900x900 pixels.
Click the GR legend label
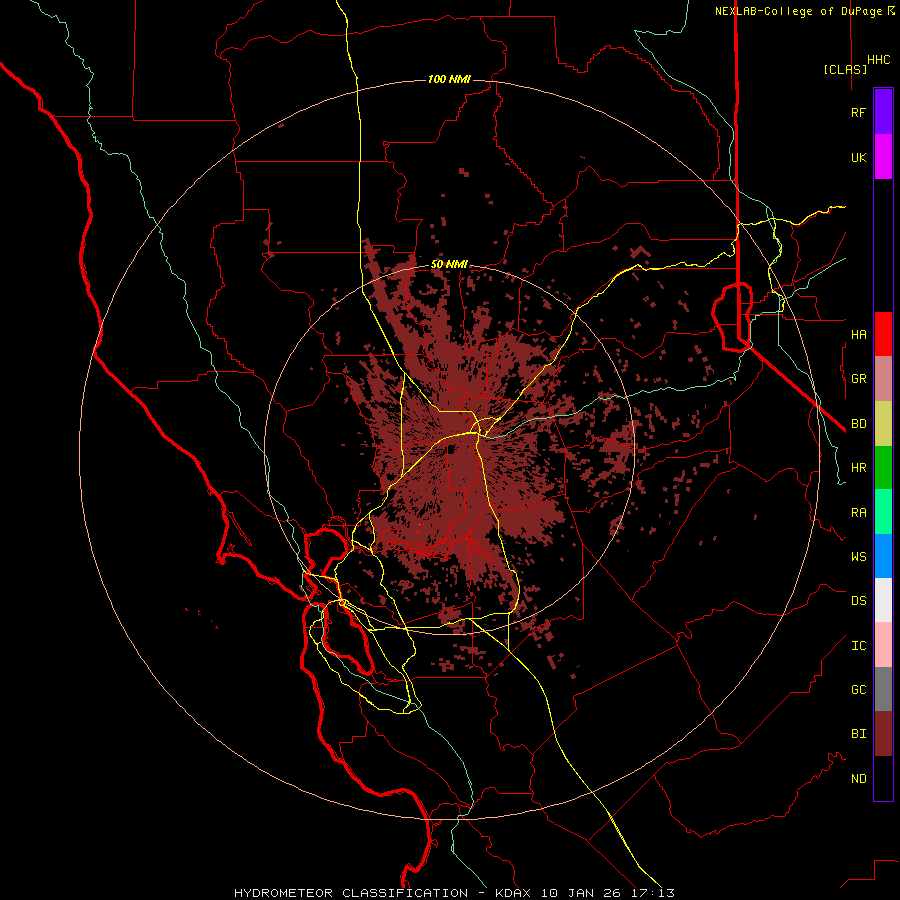pyautogui.click(x=858, y=379)
